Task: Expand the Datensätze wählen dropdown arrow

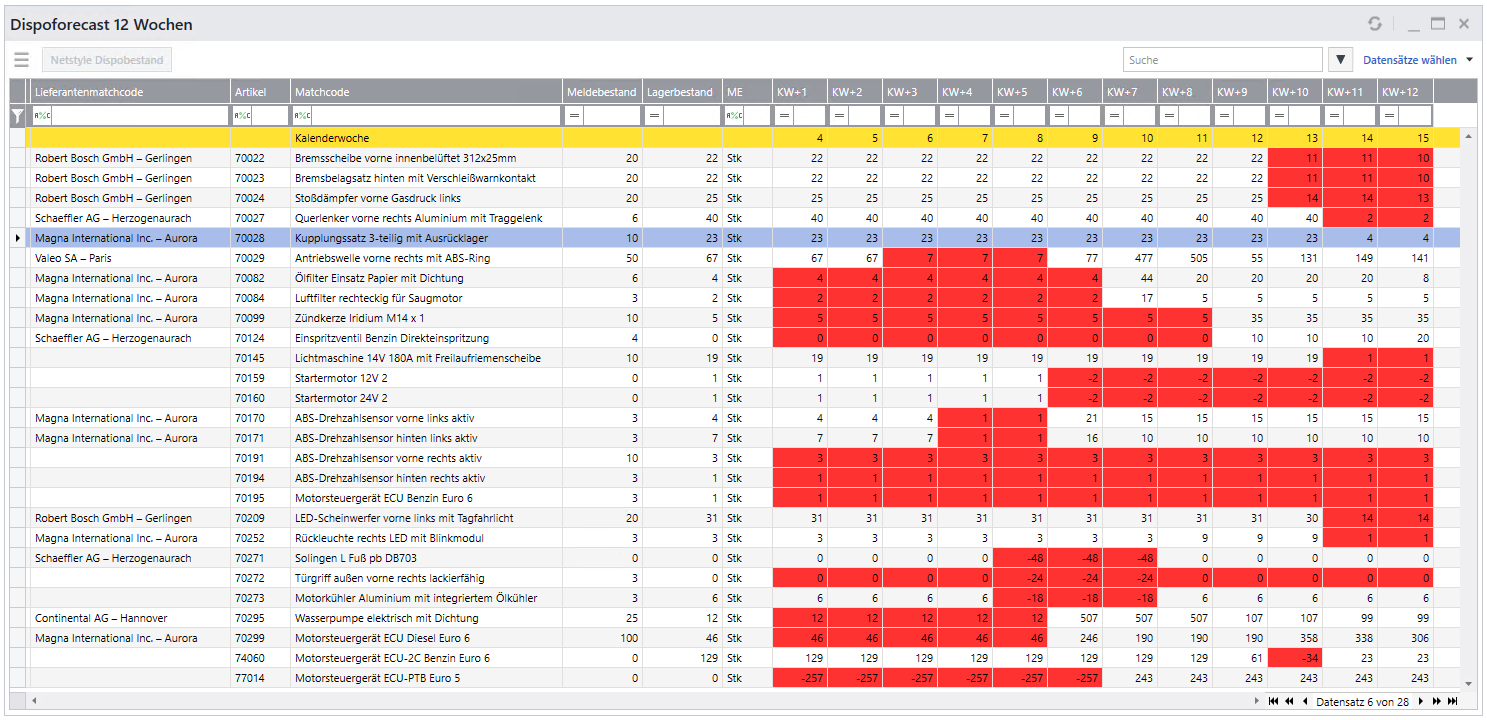Action: coord(1469,60)
